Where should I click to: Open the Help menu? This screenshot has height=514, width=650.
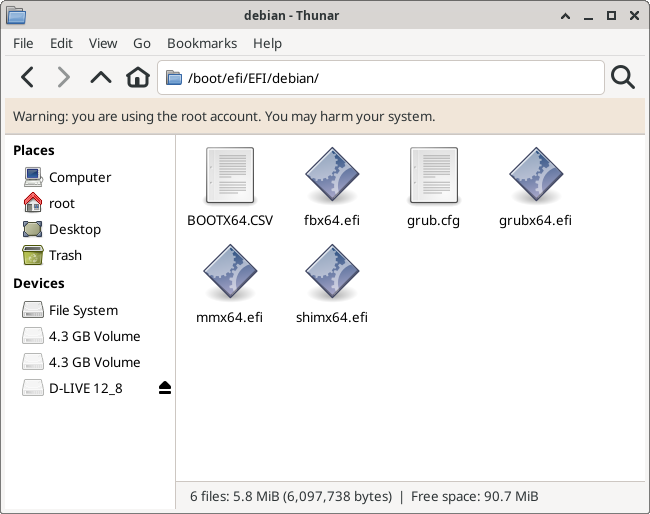[267, 43]
